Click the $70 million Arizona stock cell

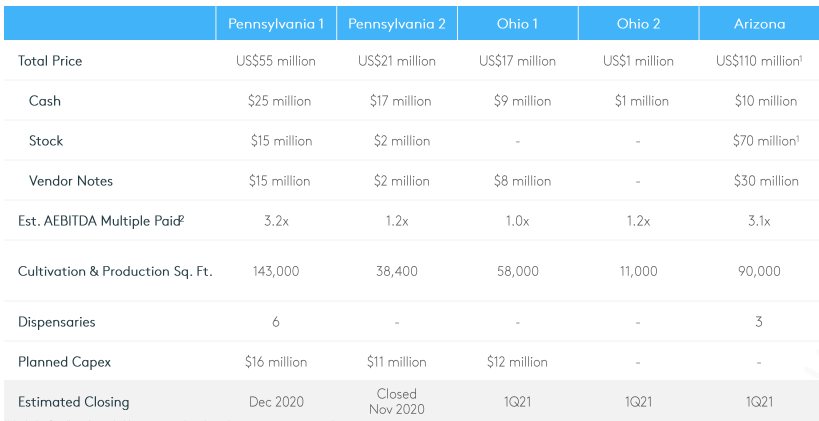pos(763,141)
